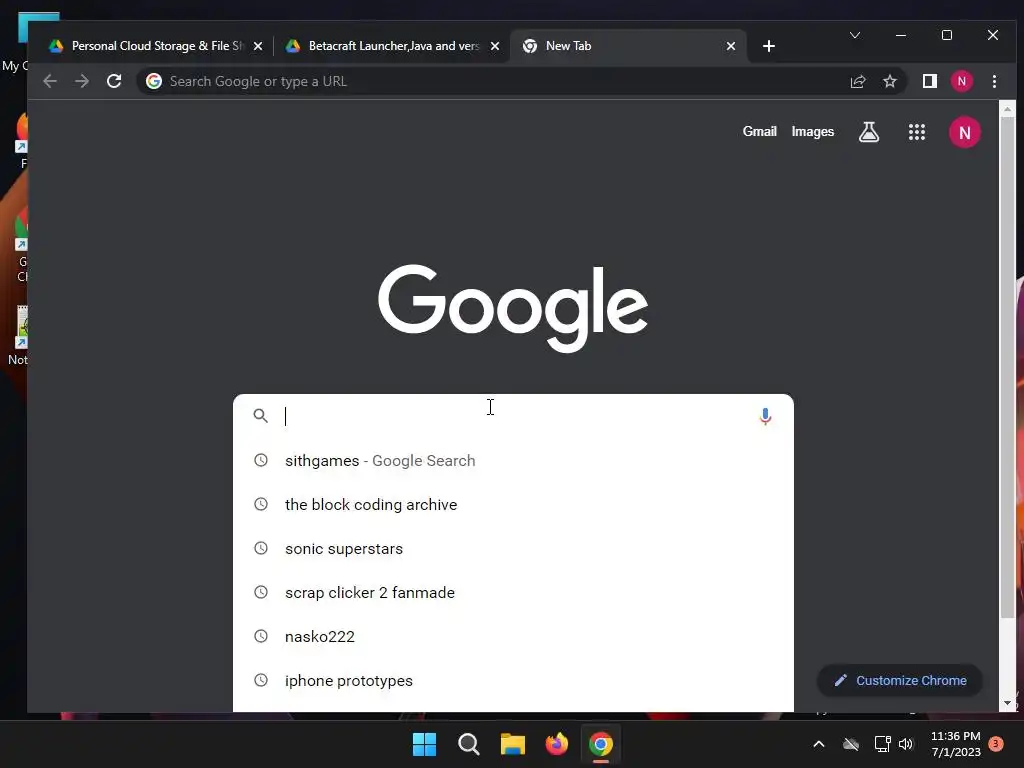1024x768 pixels.
Task: Pick the nasko222 suggestion
Action: [x=513, y=636]
